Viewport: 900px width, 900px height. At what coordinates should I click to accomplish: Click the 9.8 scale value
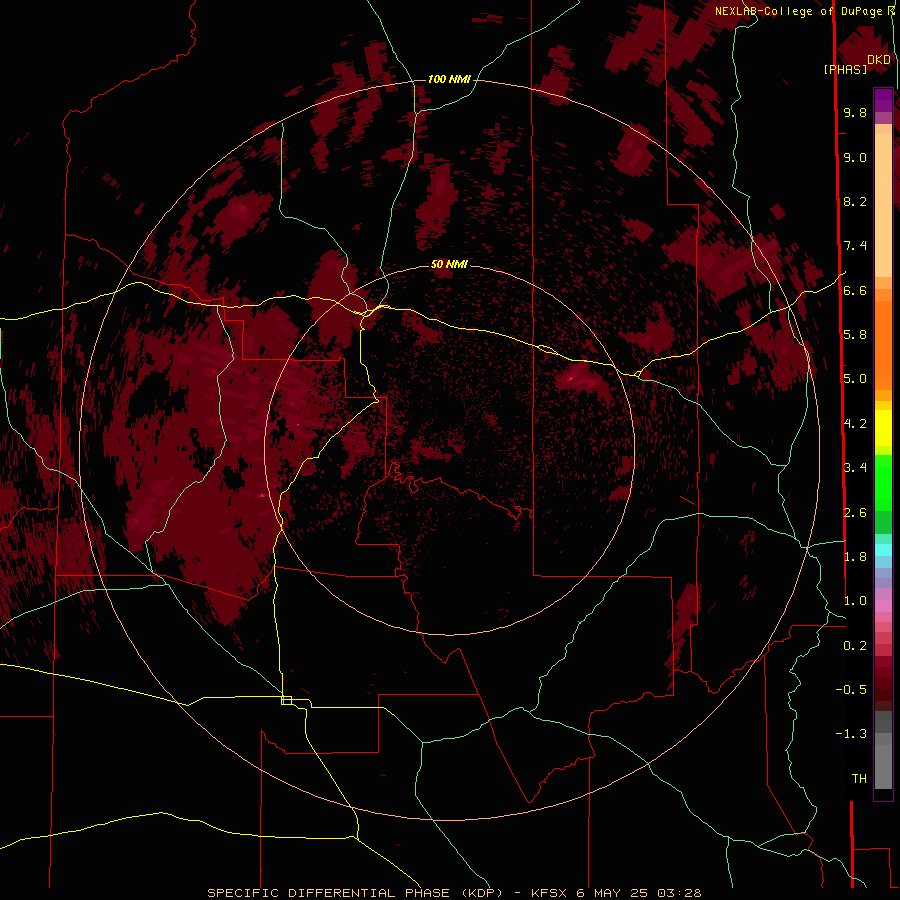(x=855, y=113)
